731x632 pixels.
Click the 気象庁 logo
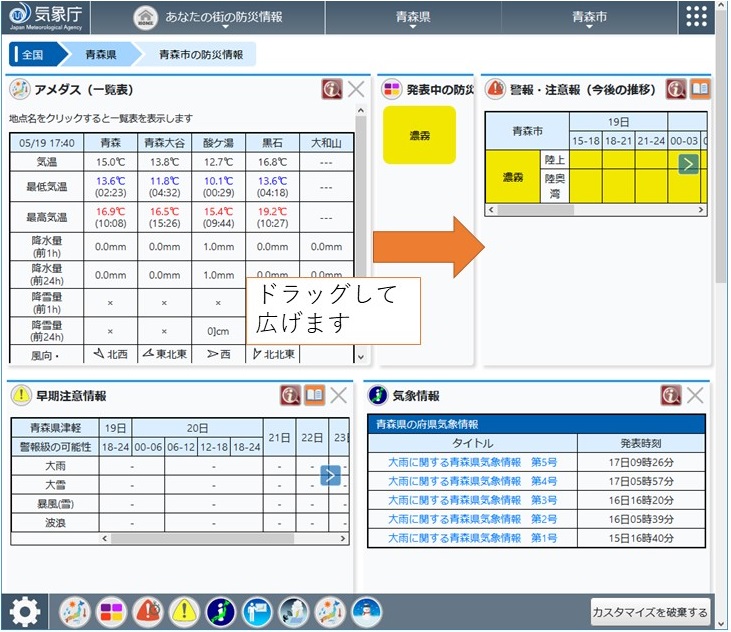click(46, 17)
